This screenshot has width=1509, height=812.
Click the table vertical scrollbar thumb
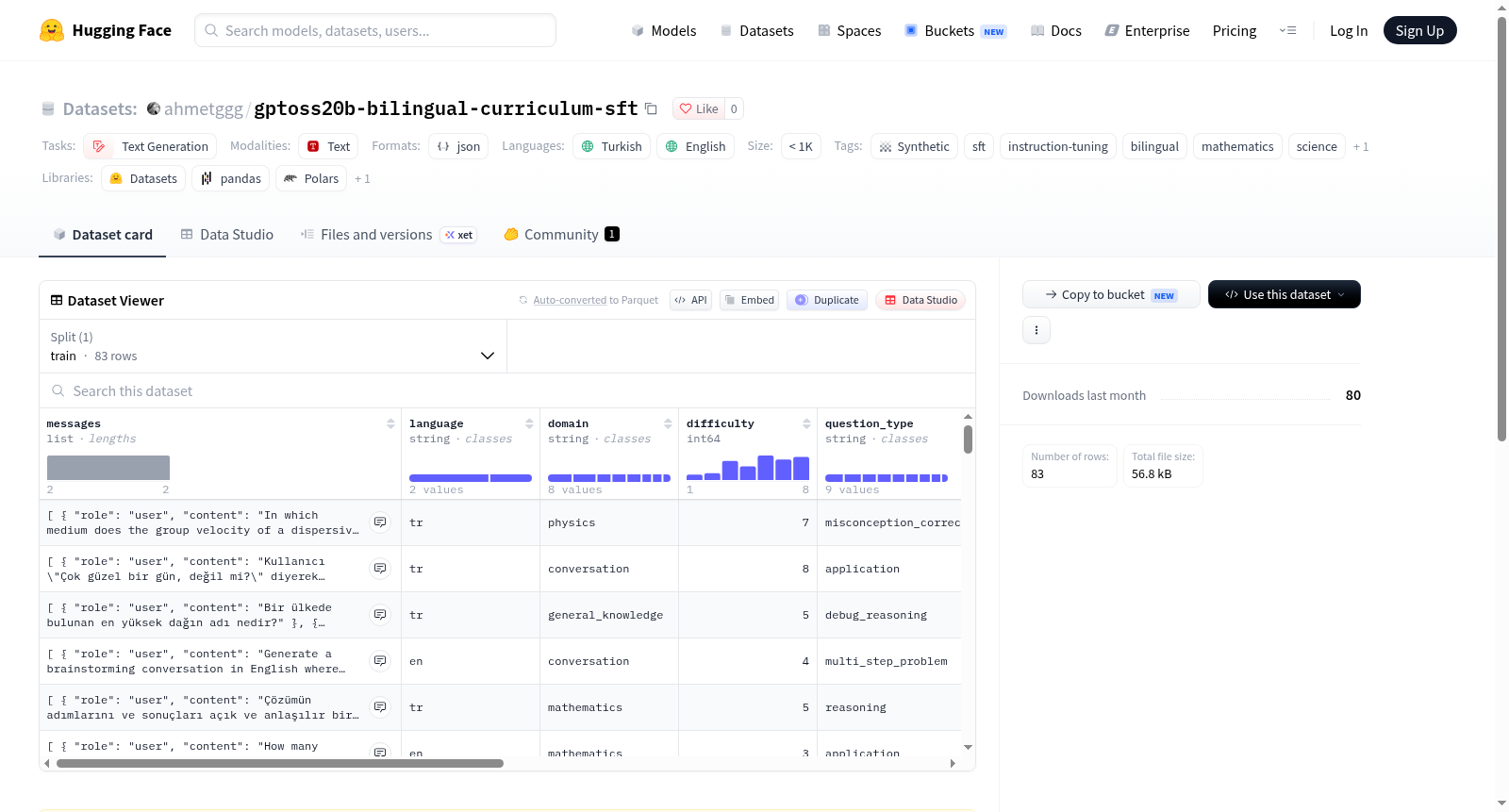(968, 439)
